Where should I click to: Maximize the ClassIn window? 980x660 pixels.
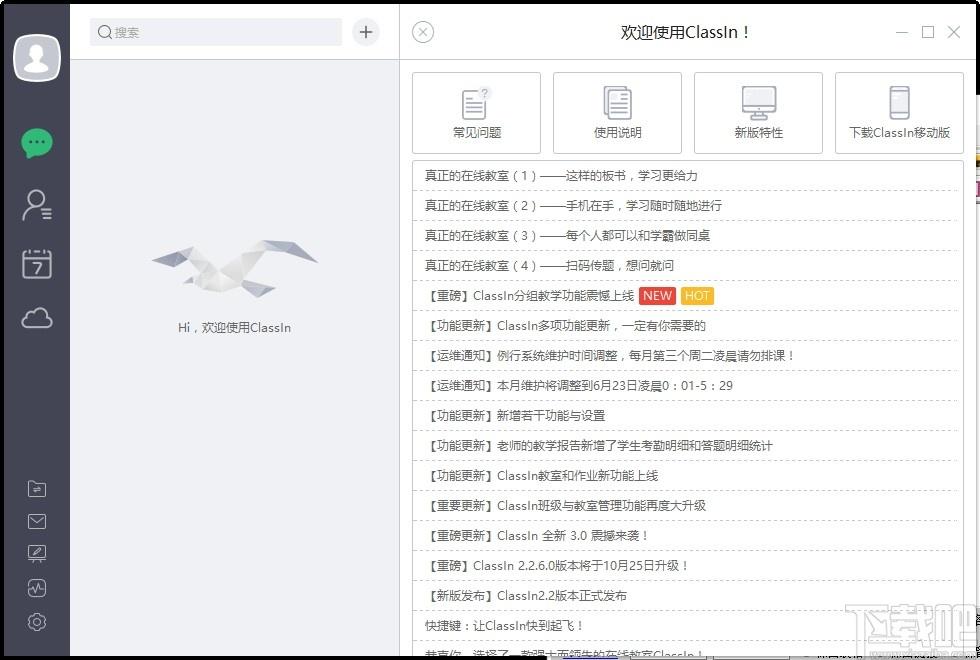pyautogui.click(x=928, y=32)
